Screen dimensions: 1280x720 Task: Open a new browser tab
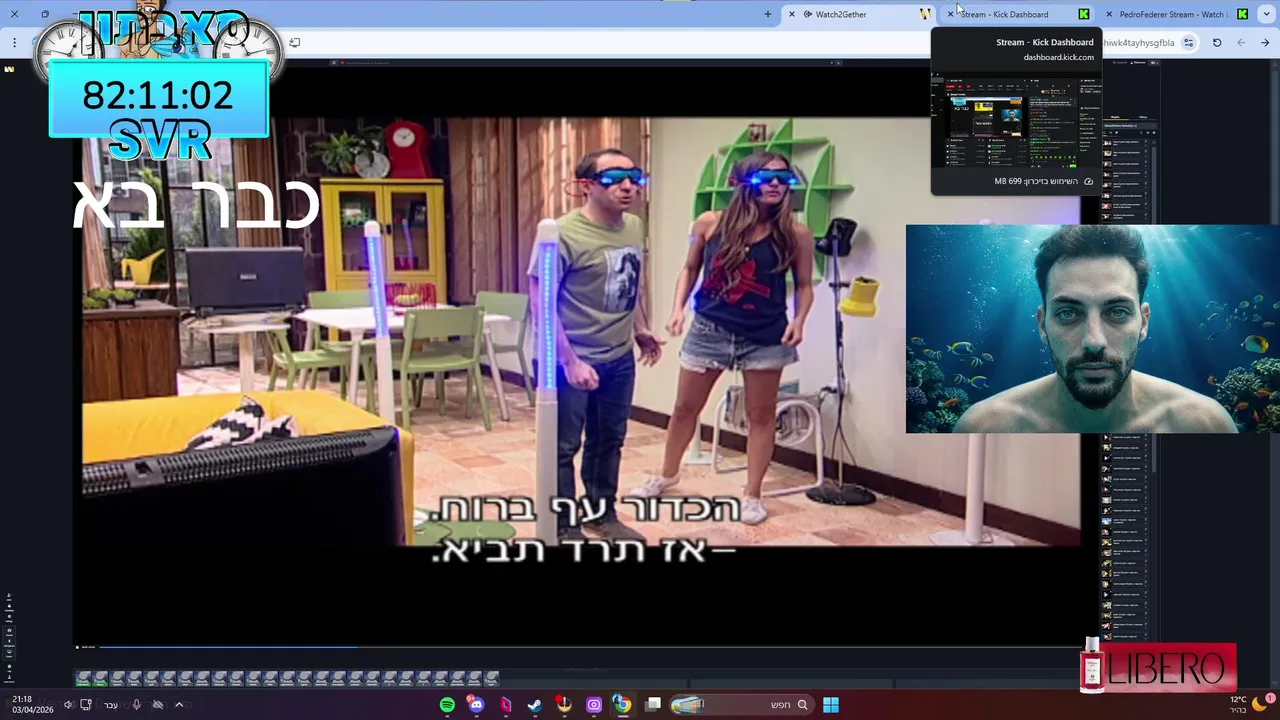[x=768, y=14]
